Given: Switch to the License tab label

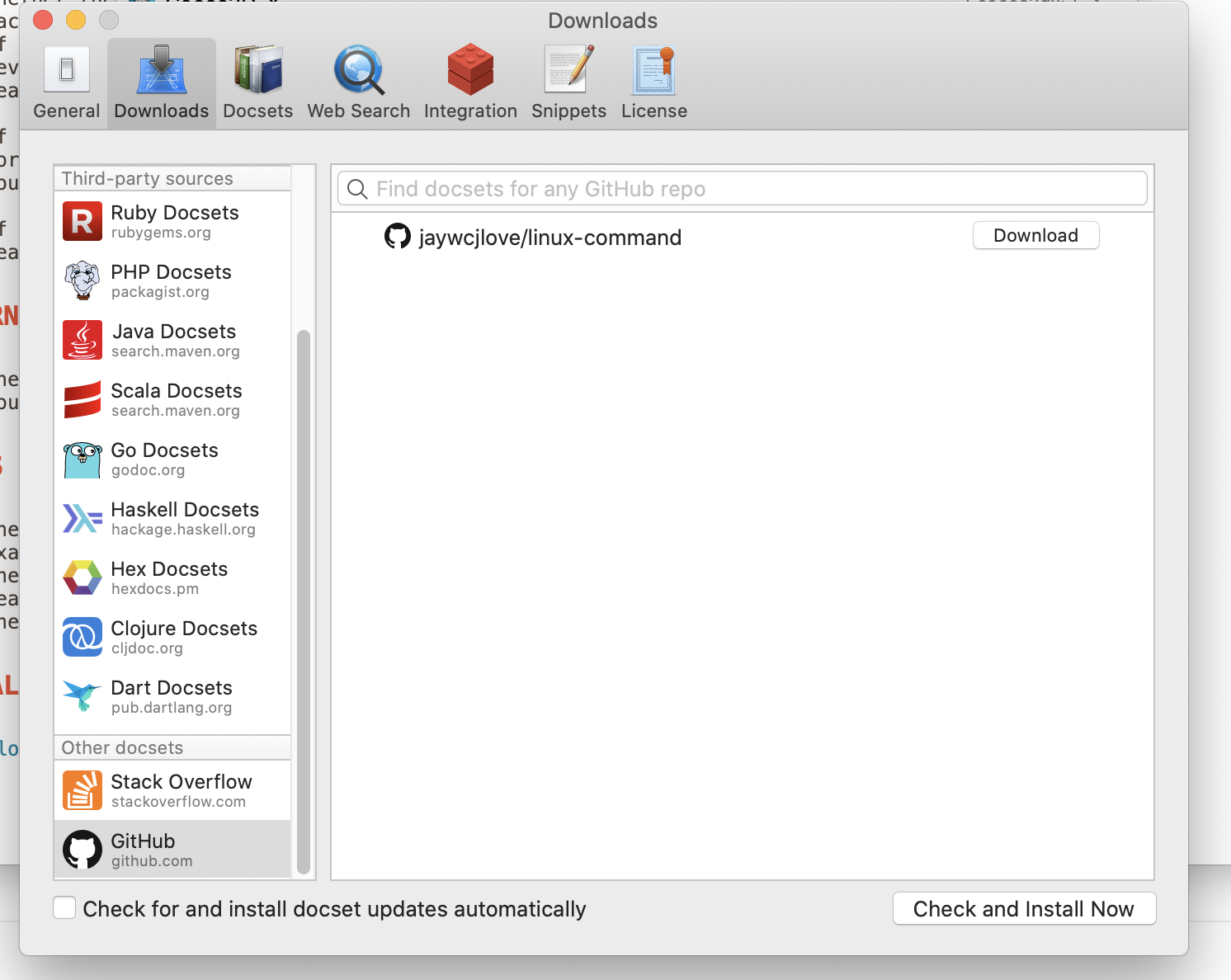Looking at the screenshot, I should pyautogui.click(x=654, y=111).
